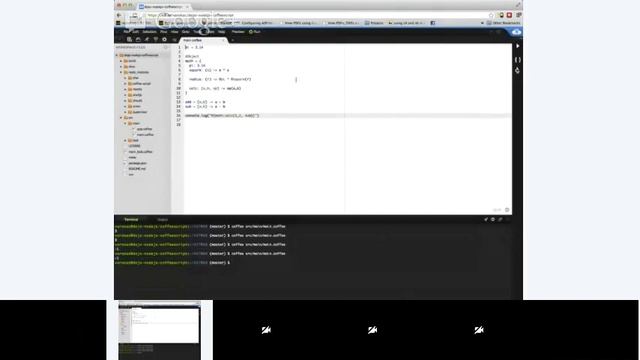Open the Projects bookmark
Screen dimensions: 640x360
click(374, 23)
